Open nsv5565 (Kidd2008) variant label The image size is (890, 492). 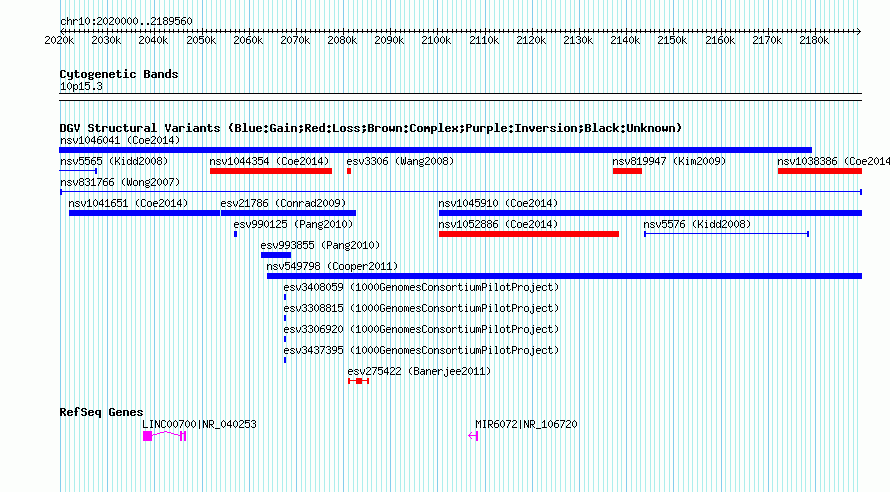114,161
